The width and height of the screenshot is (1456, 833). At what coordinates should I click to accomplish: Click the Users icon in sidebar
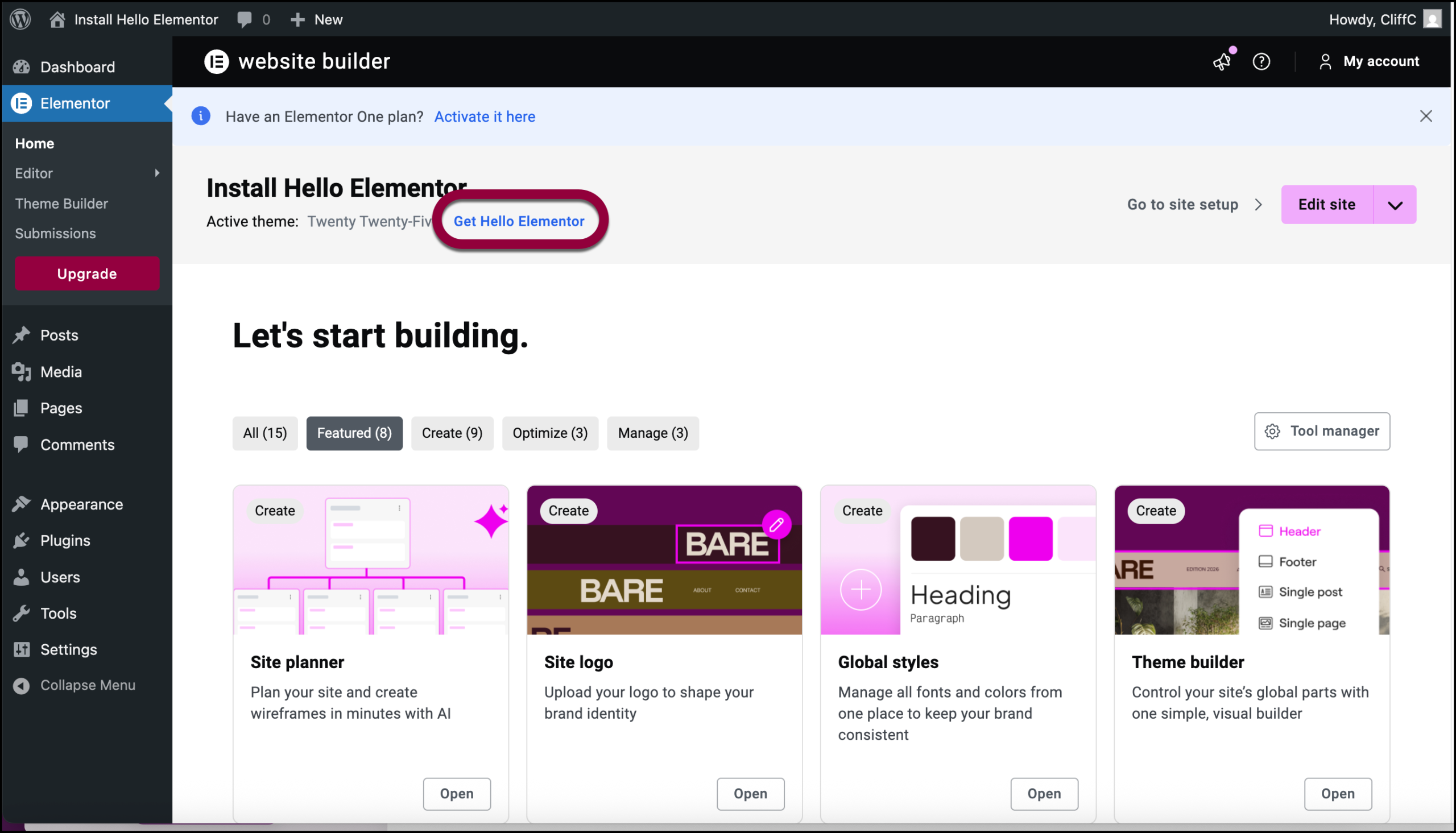[x=21, y=577]
